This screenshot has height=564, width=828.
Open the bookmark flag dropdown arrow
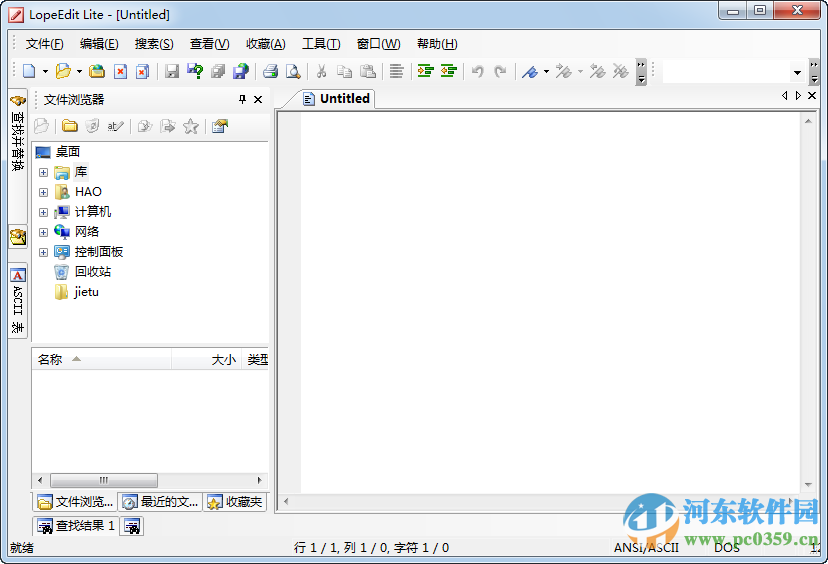click(x=547, y=71)
